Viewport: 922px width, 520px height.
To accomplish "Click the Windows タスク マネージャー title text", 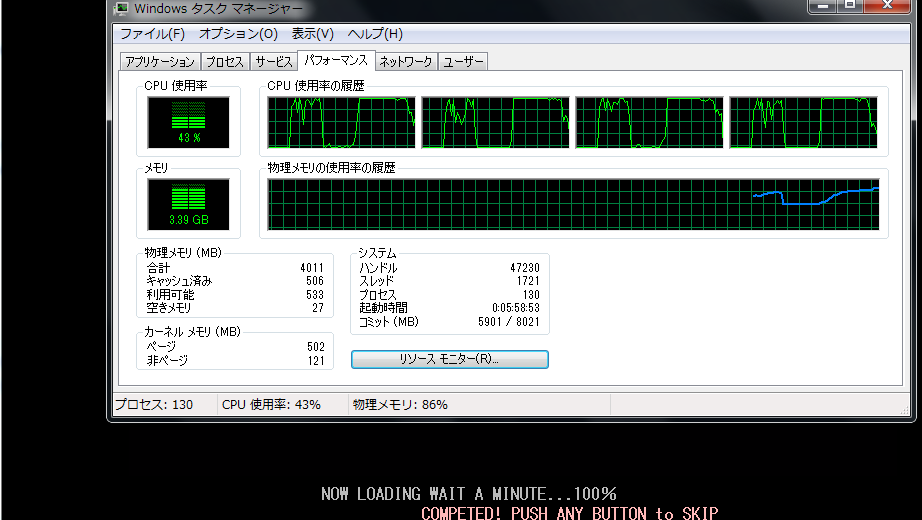I will pos(218,8).
